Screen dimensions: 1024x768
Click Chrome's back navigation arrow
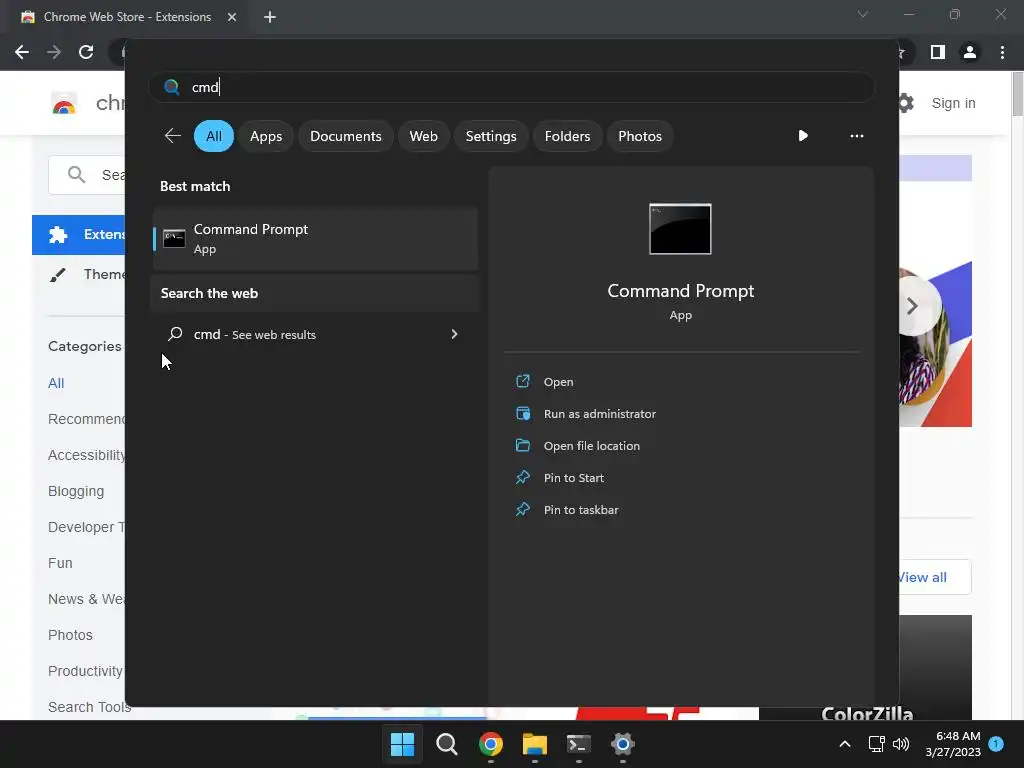22,52
